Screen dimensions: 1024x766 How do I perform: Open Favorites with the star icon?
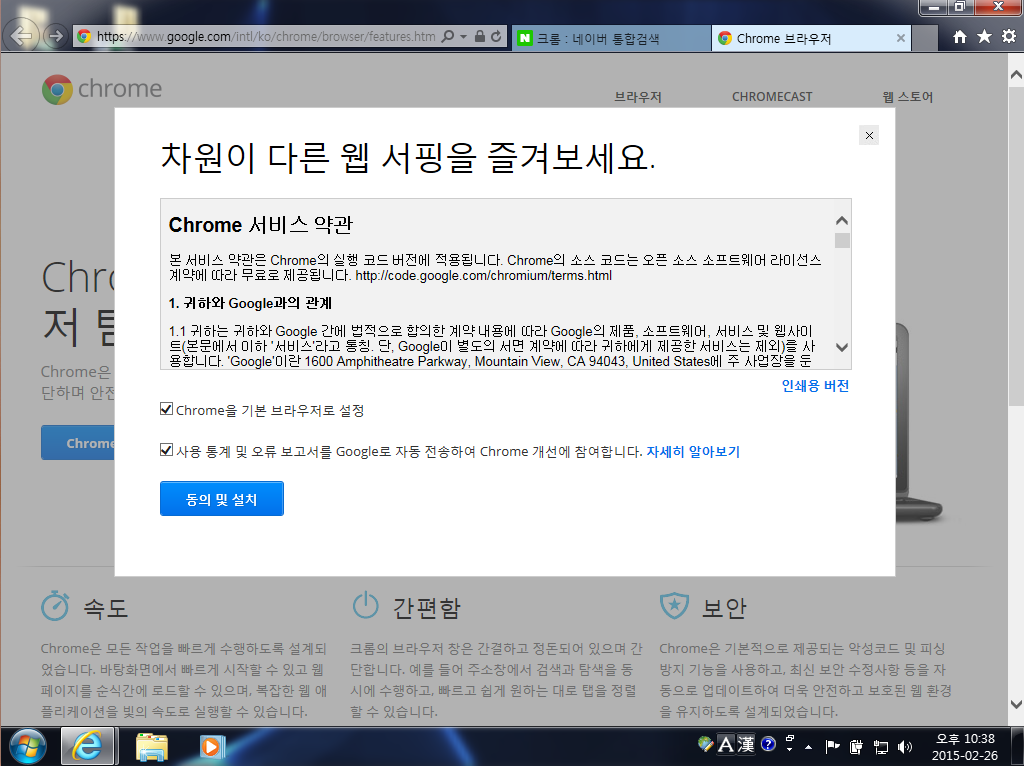(984, 37)
